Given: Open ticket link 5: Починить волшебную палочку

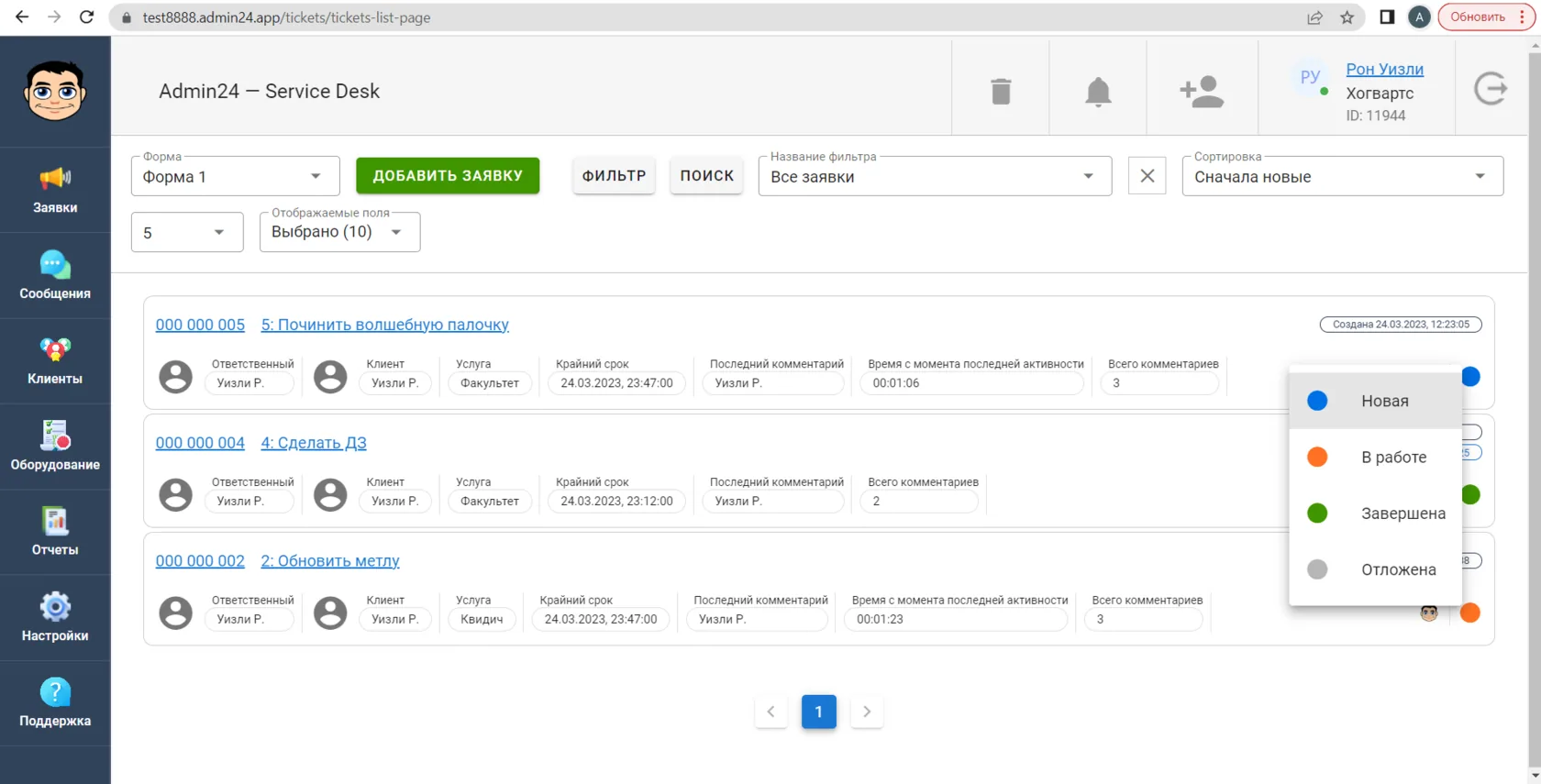Looking at the screenshot, I should 385,325.
